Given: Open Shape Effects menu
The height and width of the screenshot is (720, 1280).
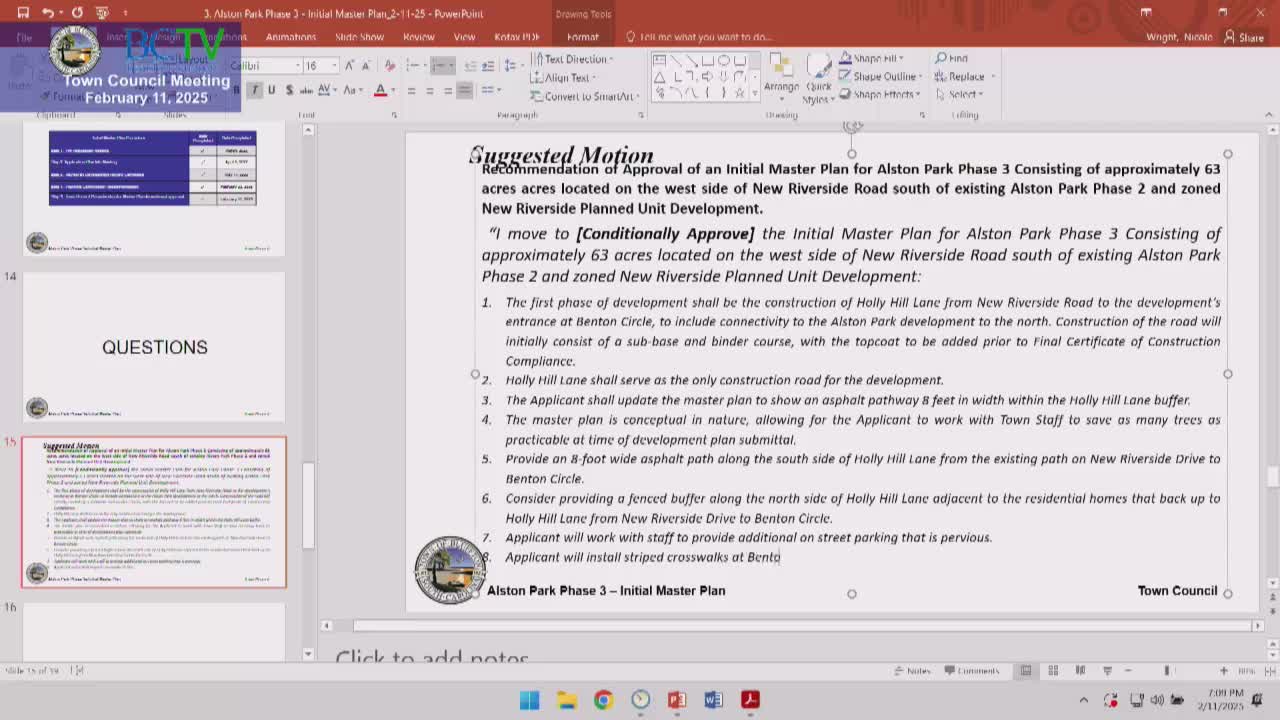Looking at the screenshot, I should 880,95.
